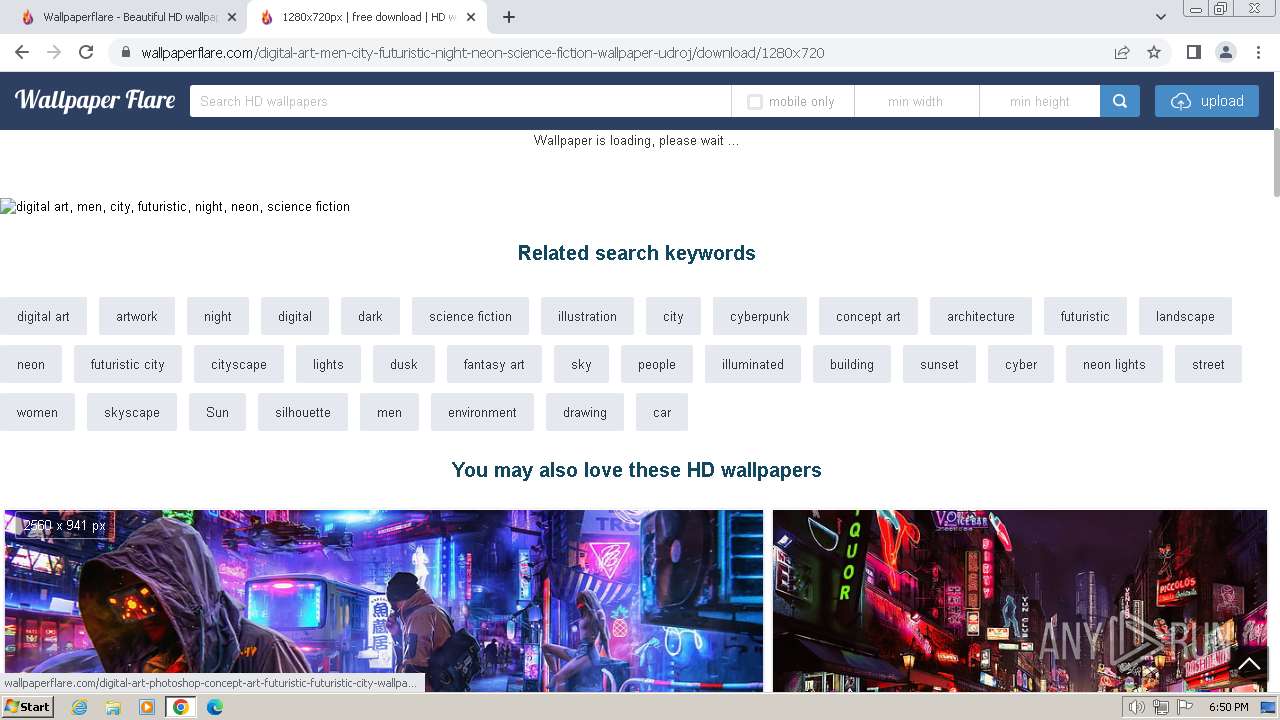Click the 'cyber' keyword tag
The image size is (1280, 720).
1021,364
